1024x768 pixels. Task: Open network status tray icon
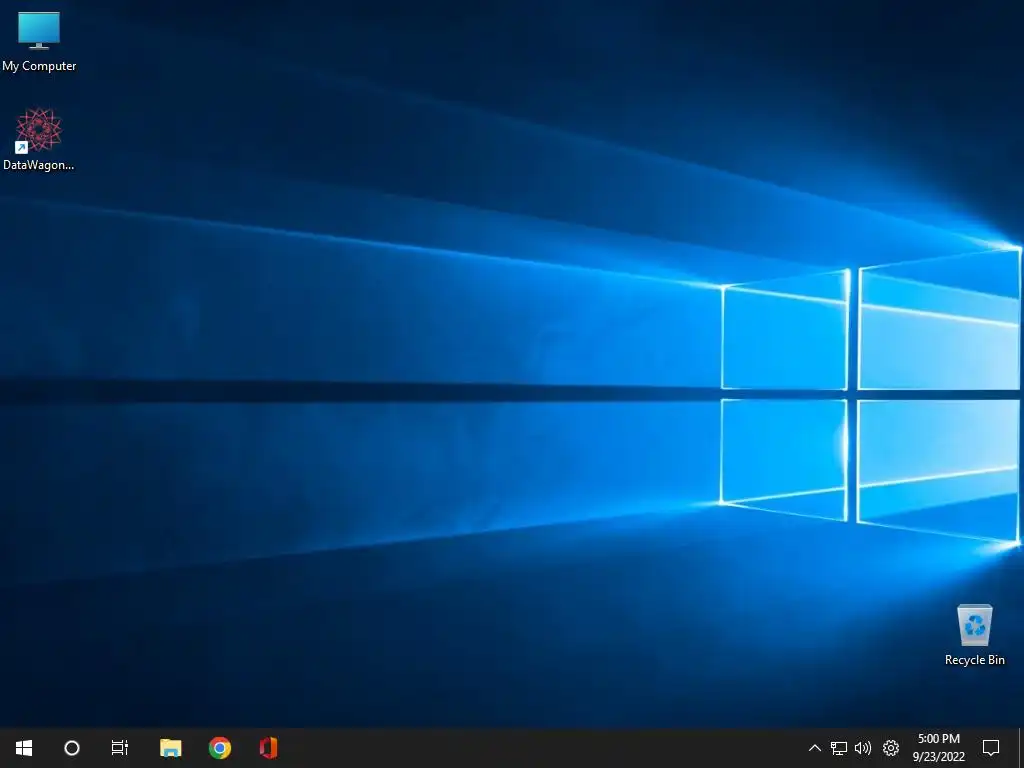click(839, 748)
